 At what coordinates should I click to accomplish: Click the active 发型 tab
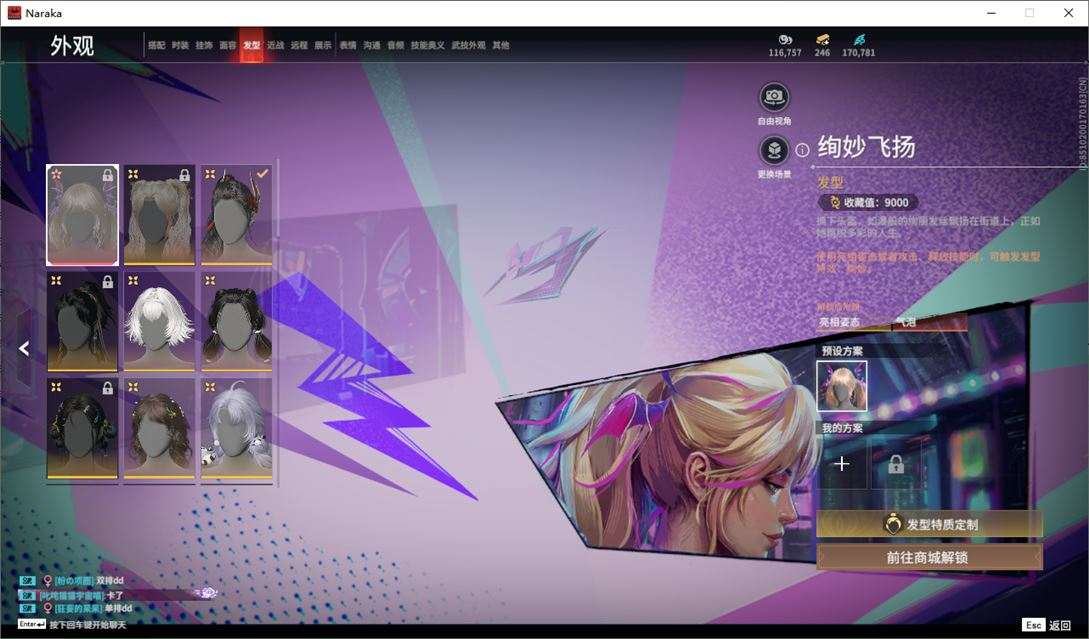pos(251,45)
